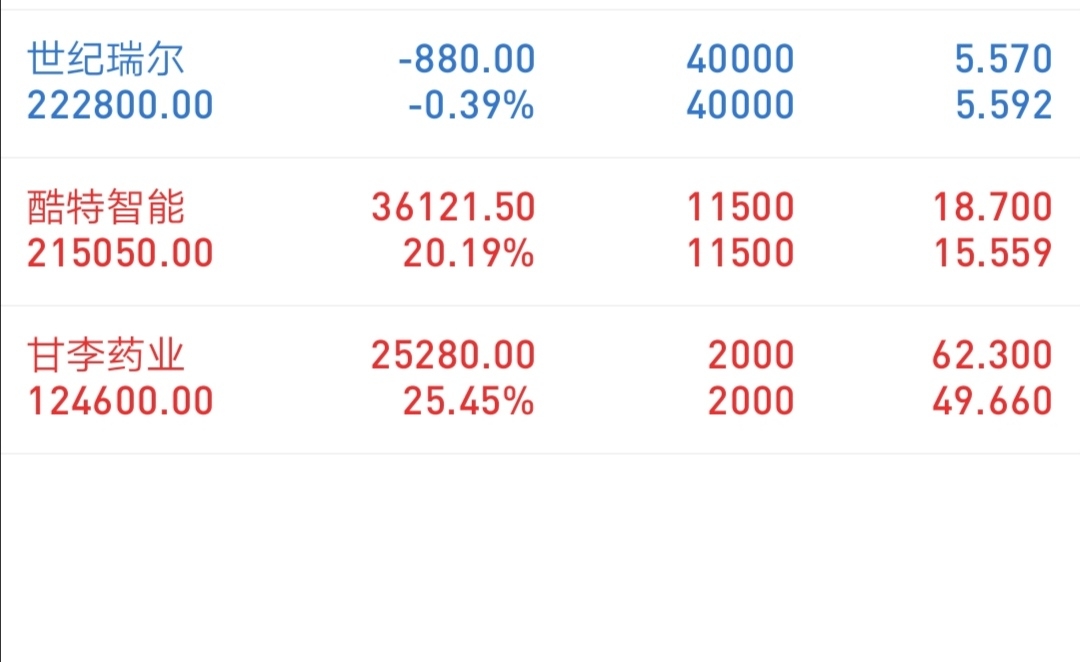
Task: Tap the 36121.50 profit amount
Action: 453,207
